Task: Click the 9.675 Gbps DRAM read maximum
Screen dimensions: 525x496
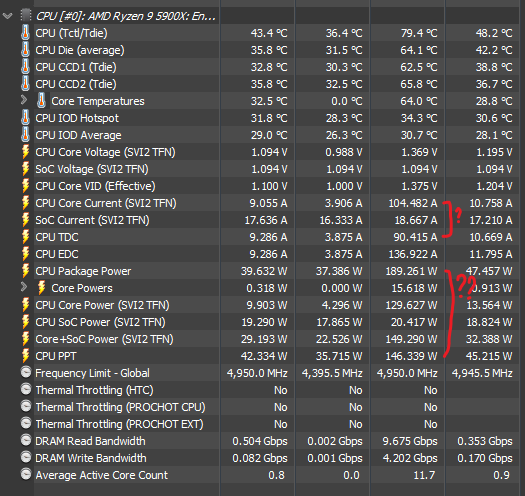Action: [410, 441]
